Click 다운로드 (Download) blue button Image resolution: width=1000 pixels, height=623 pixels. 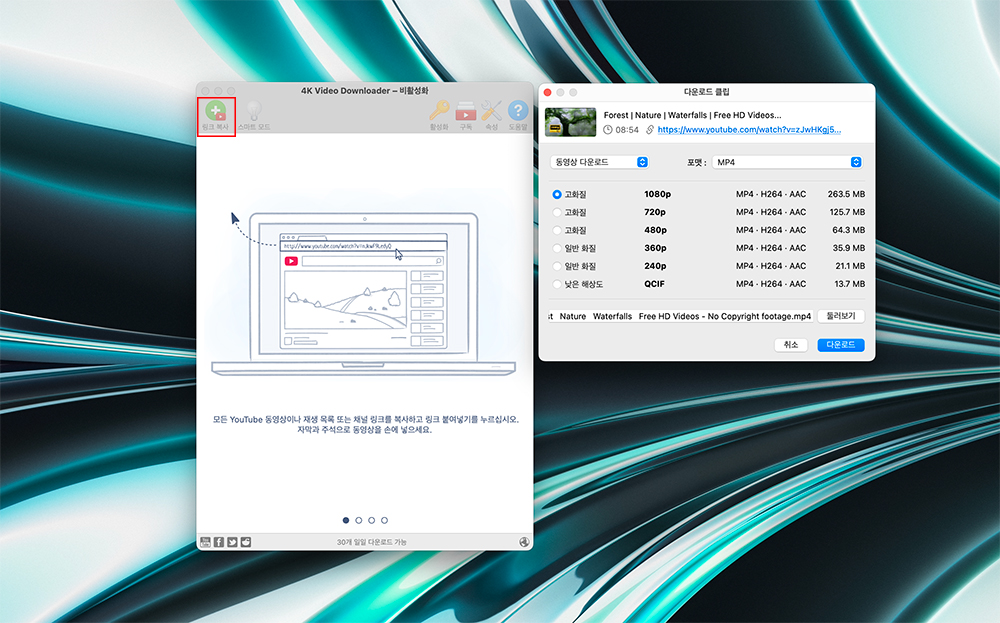coord(841,344)
